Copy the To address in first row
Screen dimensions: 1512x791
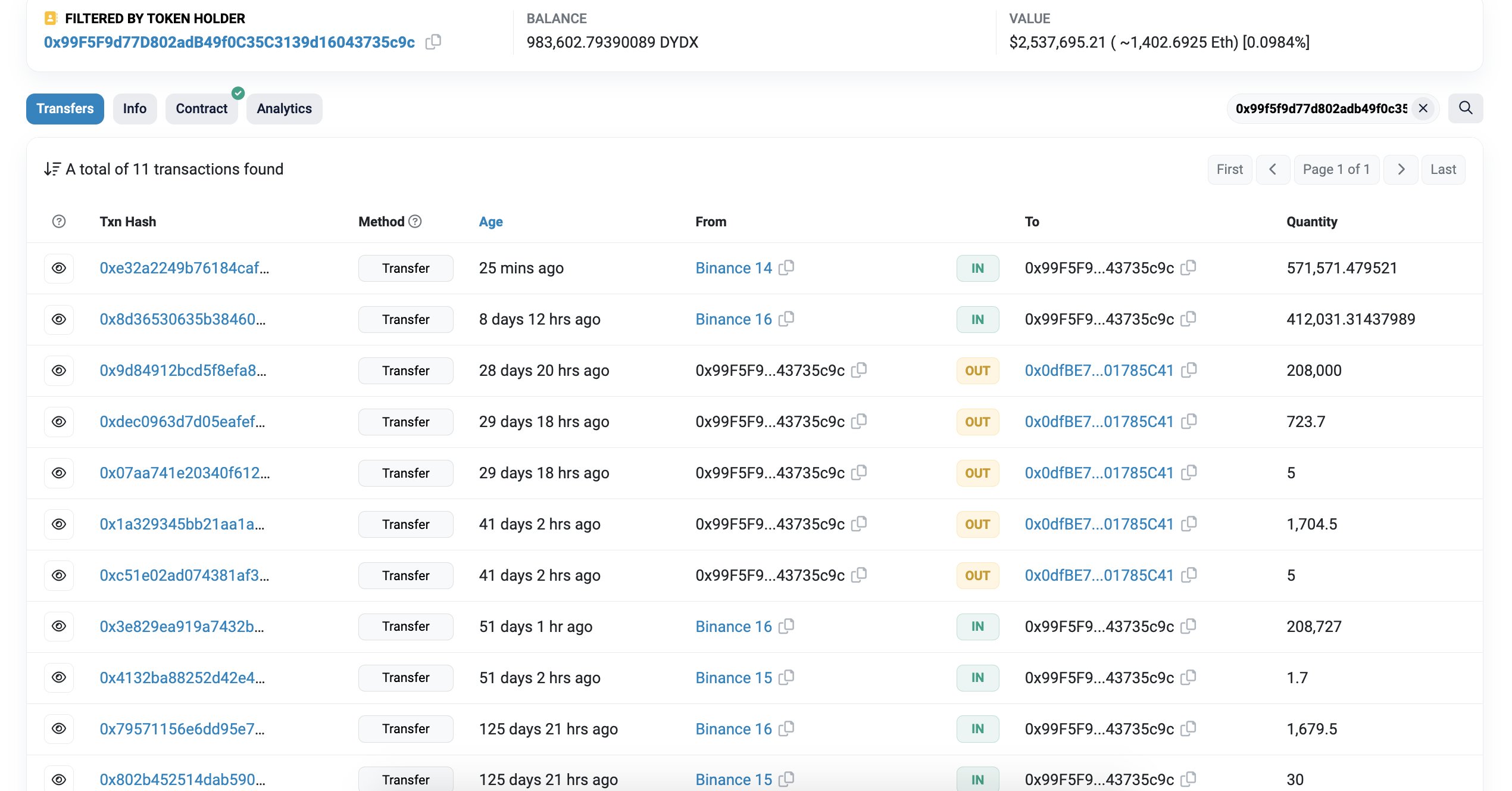(x=1189, y=267)
